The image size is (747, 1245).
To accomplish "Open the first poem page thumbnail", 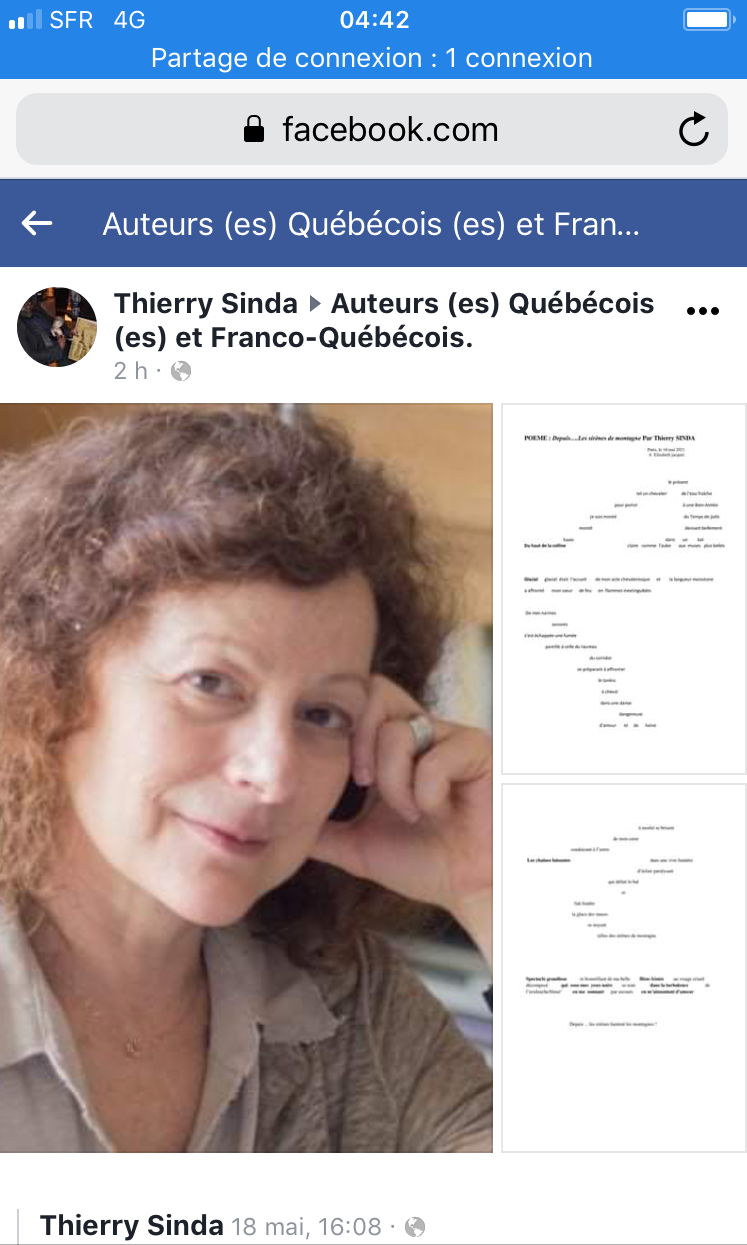I will 624,588.
